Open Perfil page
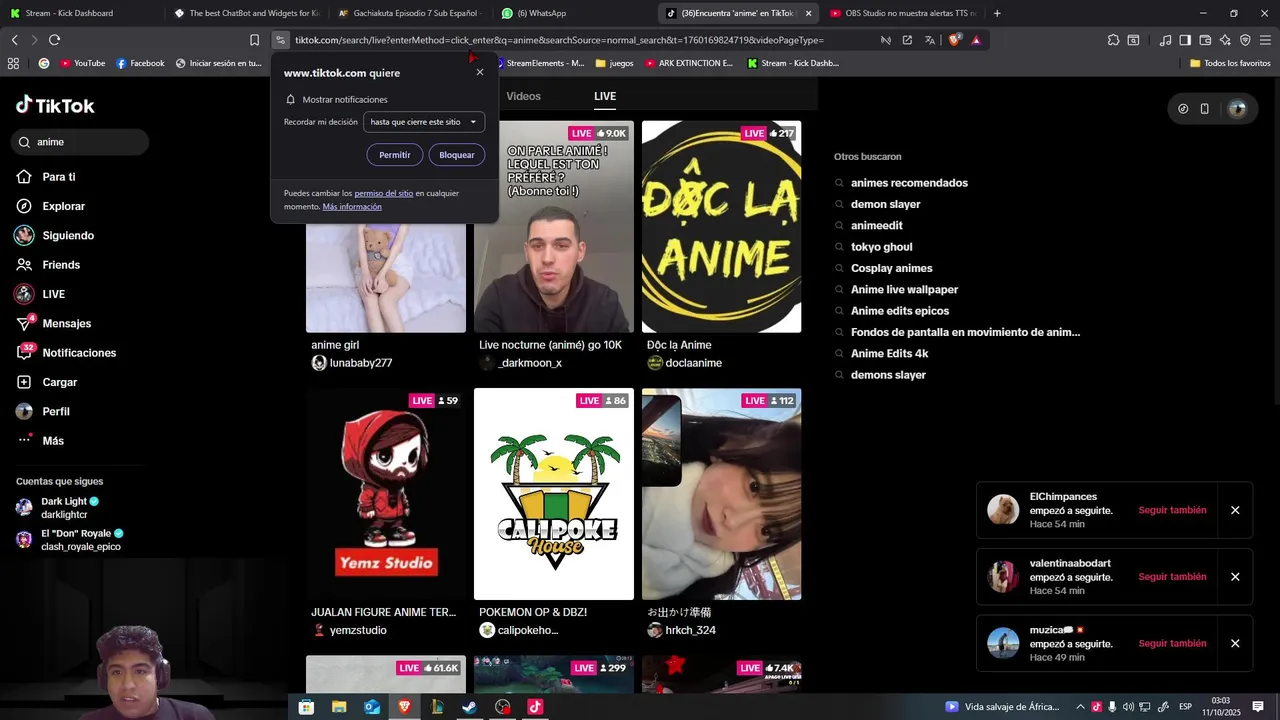The image size is (1280, 720). coord(43,412)
